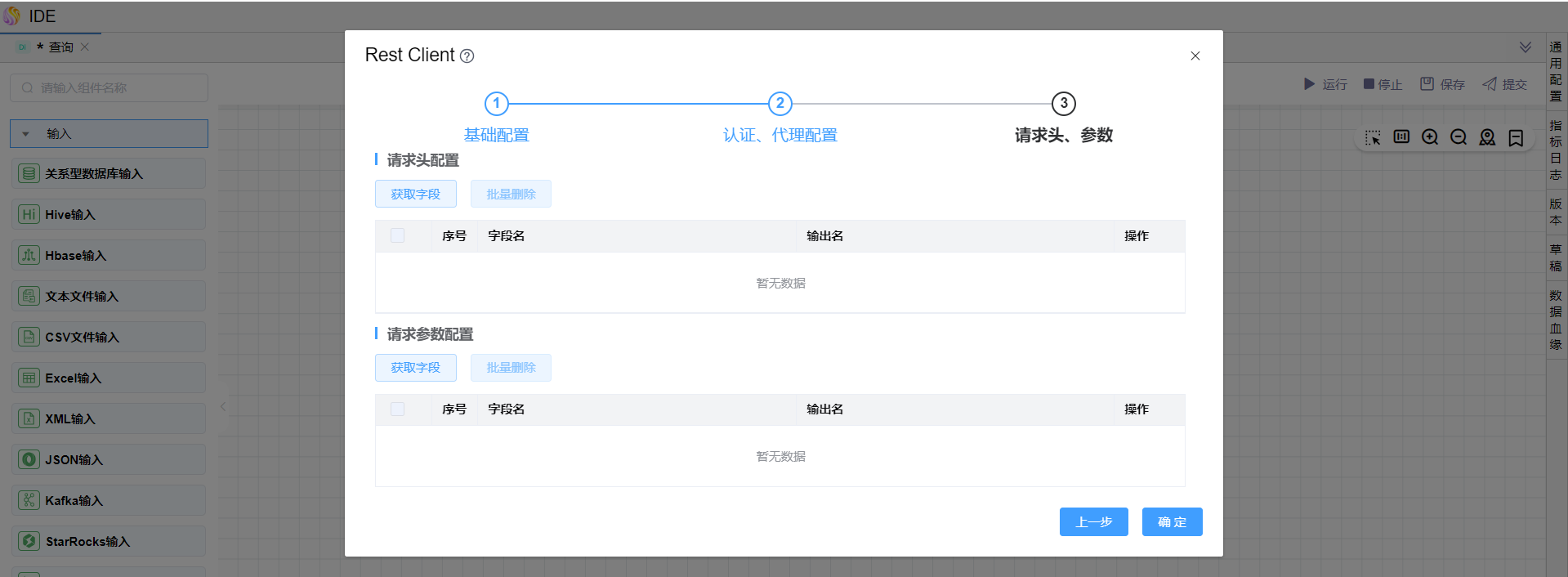Go to step 1 基础配置

click(x=496, y=104)
